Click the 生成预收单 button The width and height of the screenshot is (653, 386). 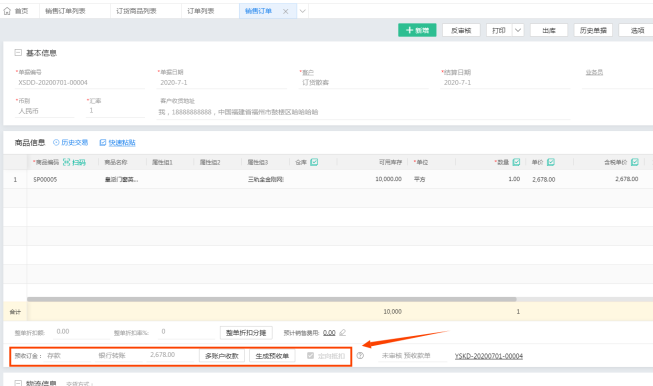(x=272, y=356)
